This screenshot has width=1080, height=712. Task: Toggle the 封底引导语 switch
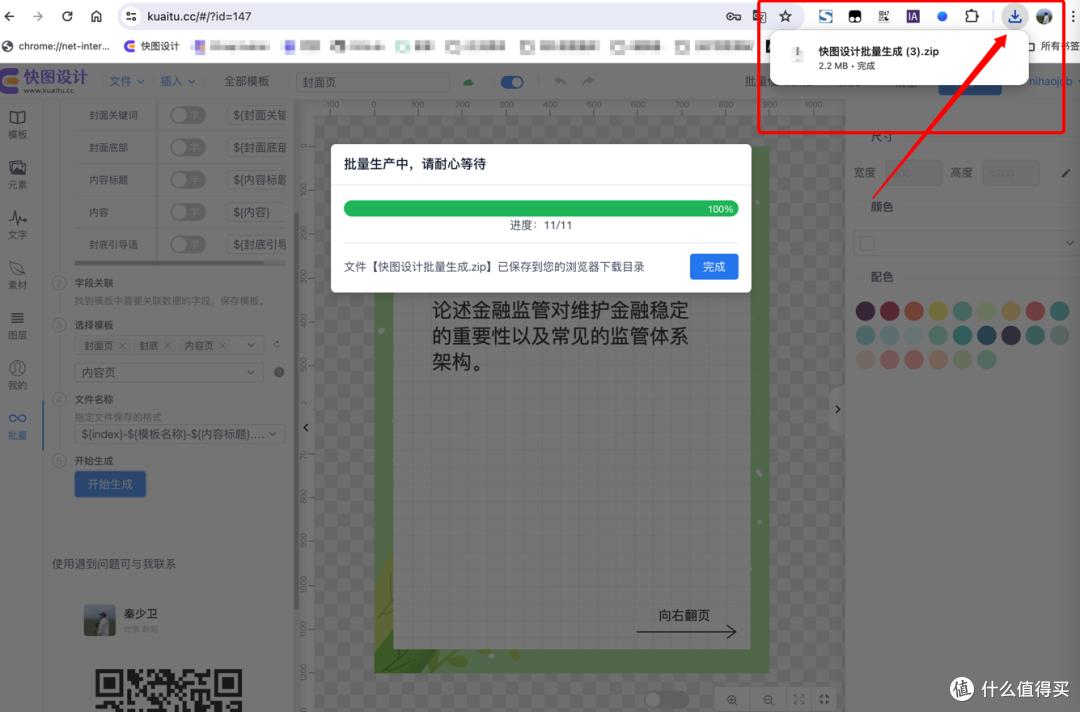[x=188, y=244]
